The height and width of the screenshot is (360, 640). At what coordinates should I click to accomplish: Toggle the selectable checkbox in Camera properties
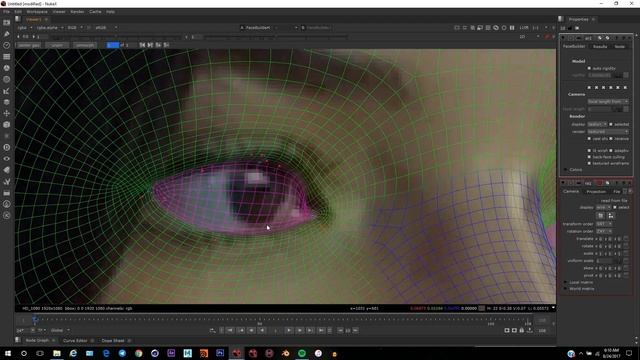coord(615,207)
